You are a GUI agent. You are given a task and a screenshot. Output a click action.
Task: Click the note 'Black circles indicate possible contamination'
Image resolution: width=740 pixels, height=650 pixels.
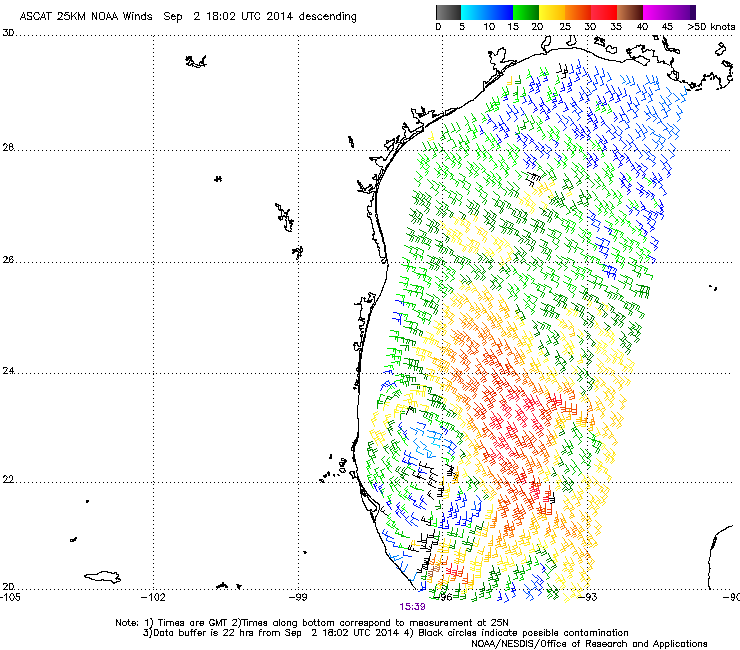(523, 633)
